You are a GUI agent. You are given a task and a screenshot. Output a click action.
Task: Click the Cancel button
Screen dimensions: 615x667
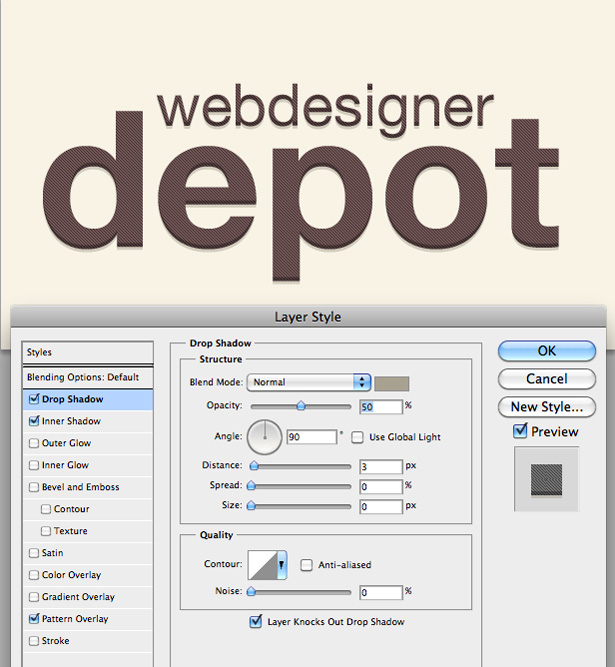coord(547,379)
